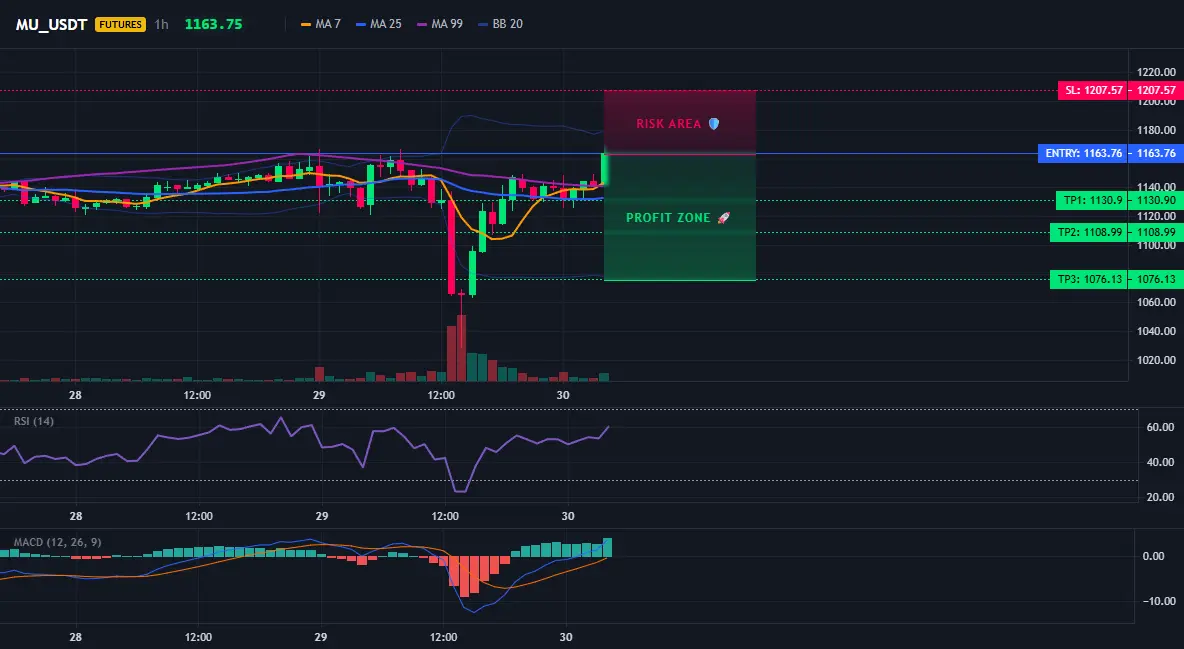Image resolution: width=1184 pixels, height=649 pixels.
Task: Click the PROFIT ZONE text
Action: tap(668, 218)
